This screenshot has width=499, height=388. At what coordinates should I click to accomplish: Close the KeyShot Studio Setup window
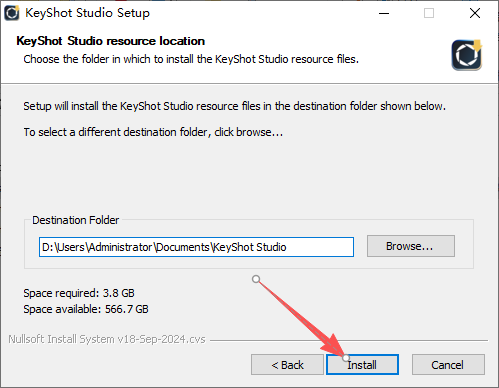(475, 13)
